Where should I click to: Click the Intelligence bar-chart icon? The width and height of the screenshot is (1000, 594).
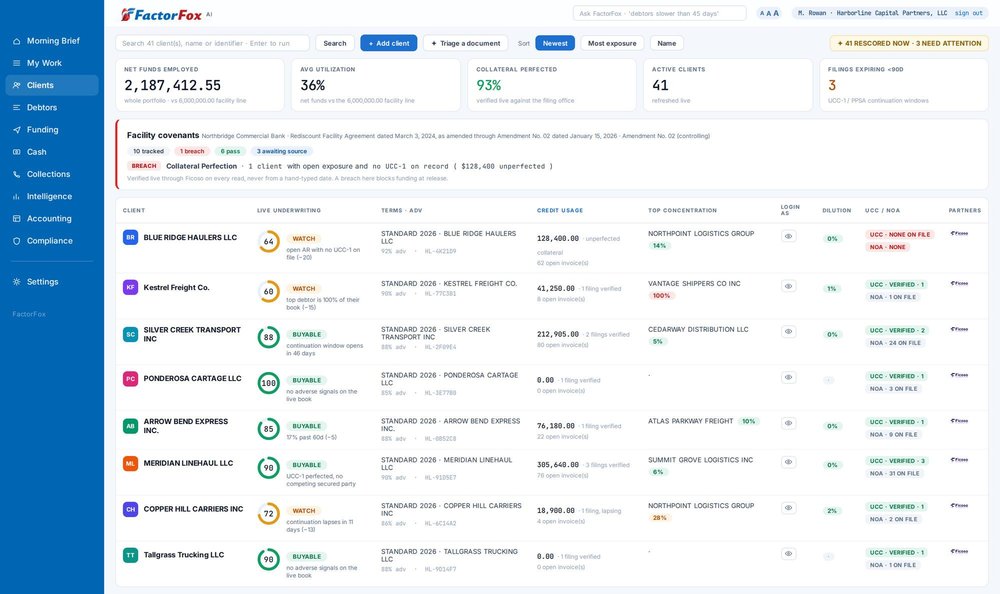click(x=17, y=197)
